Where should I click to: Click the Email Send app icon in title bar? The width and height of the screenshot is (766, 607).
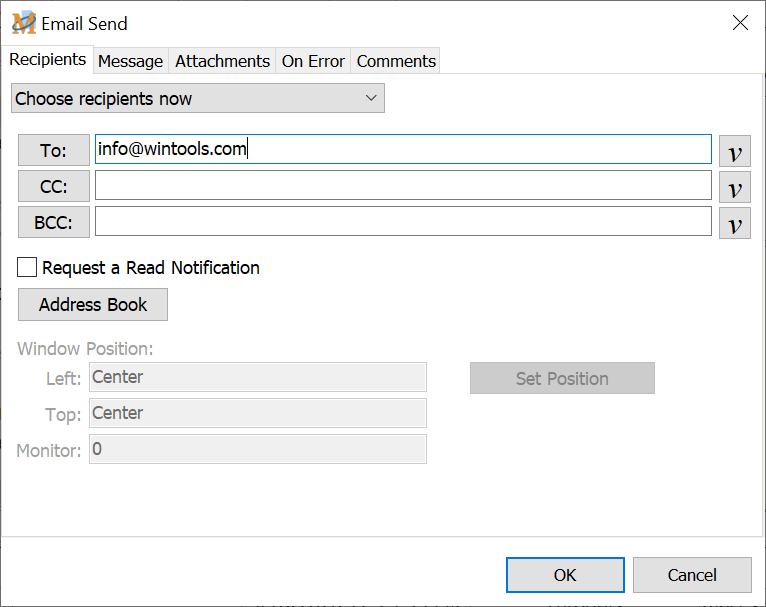(x=23, y=23)
